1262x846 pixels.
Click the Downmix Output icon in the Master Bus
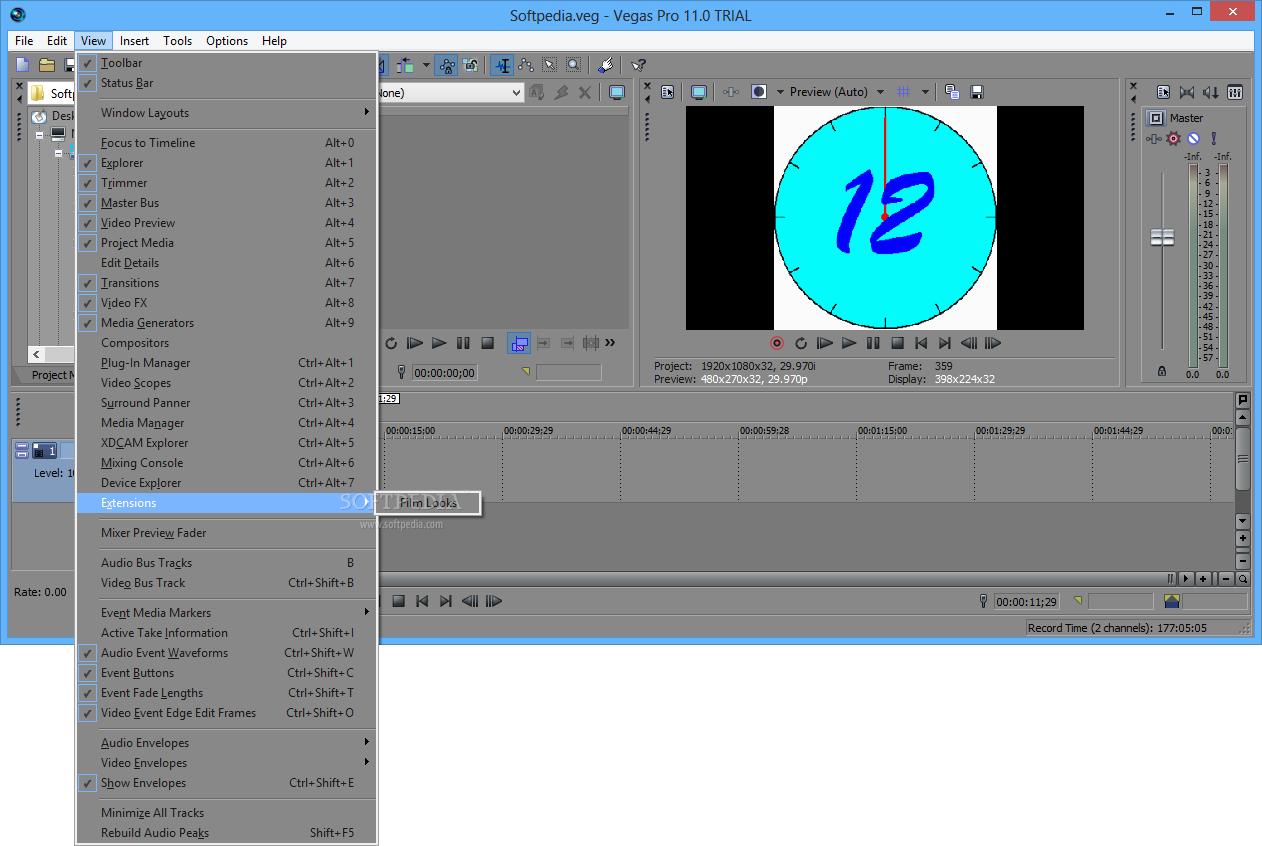(x=1187, y=92)
